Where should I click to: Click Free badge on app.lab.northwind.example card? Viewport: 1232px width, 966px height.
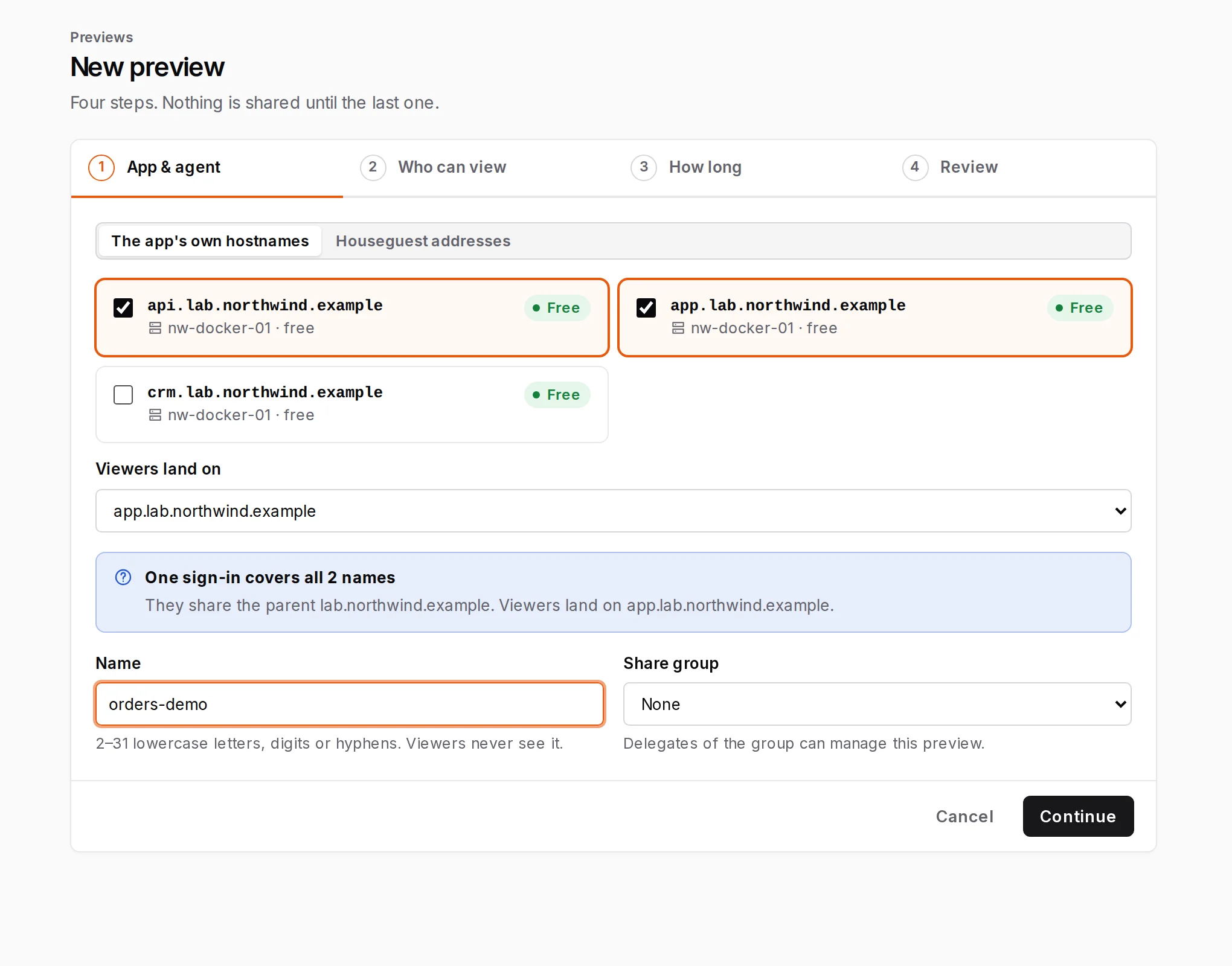point(1080,308)
